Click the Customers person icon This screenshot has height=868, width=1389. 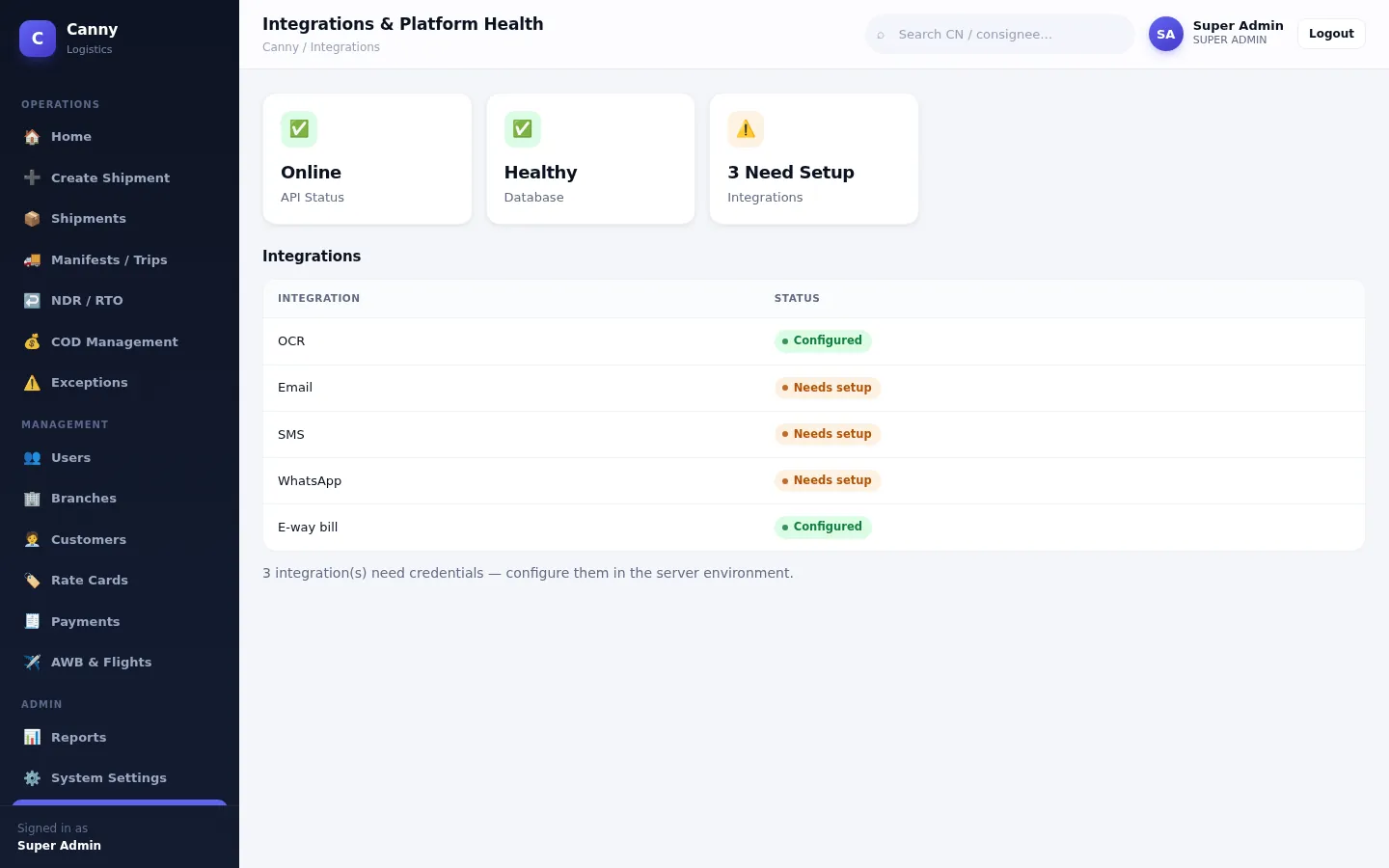[x=32, y=540]
